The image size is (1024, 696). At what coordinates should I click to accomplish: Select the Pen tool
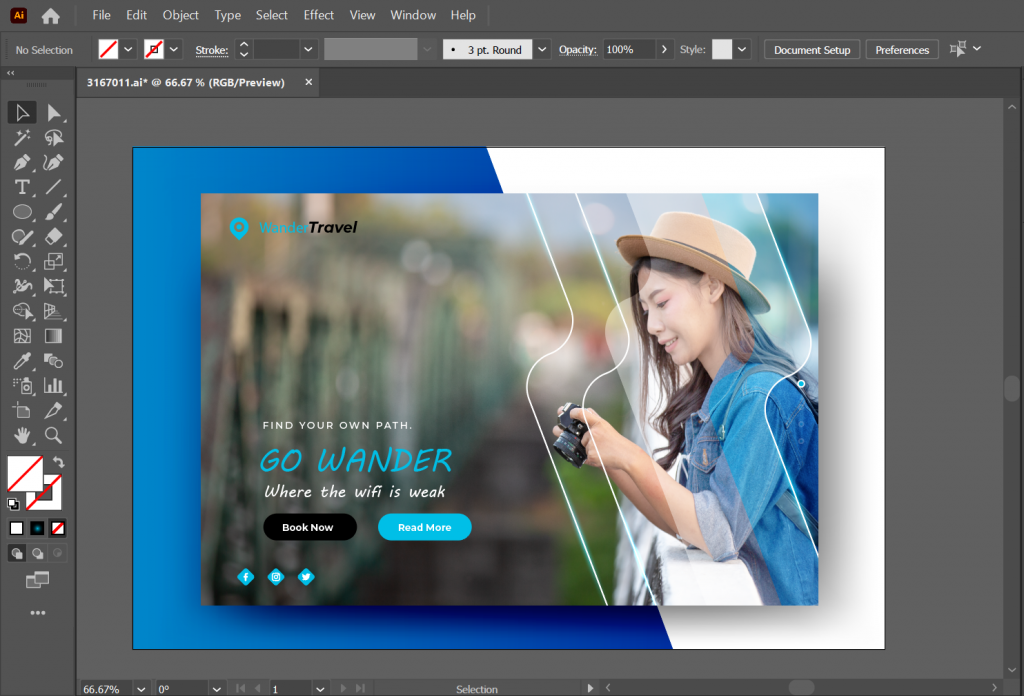(x=22, y=163)
